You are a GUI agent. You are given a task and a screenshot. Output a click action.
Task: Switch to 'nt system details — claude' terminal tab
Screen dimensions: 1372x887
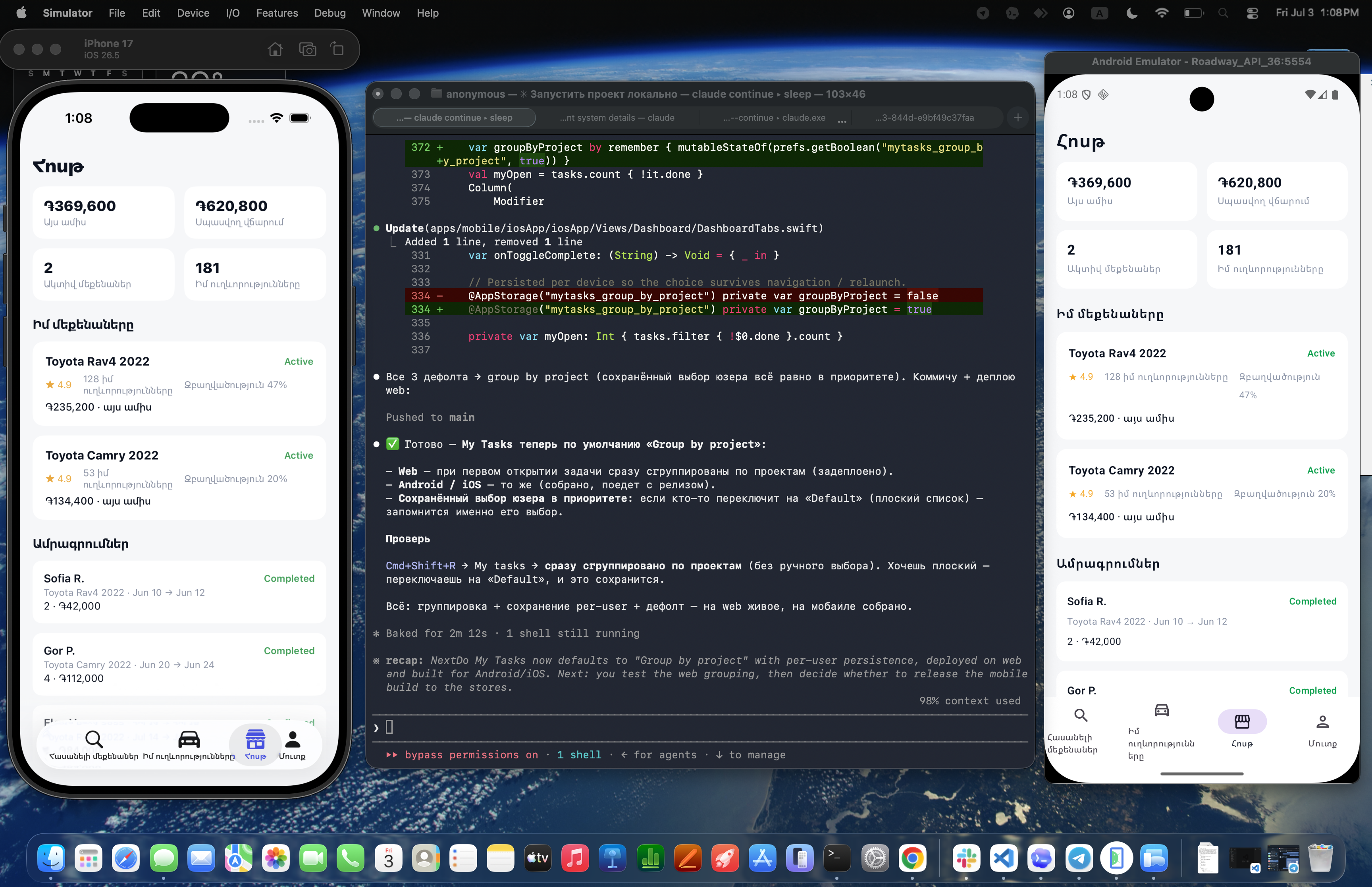pos(617,118)
